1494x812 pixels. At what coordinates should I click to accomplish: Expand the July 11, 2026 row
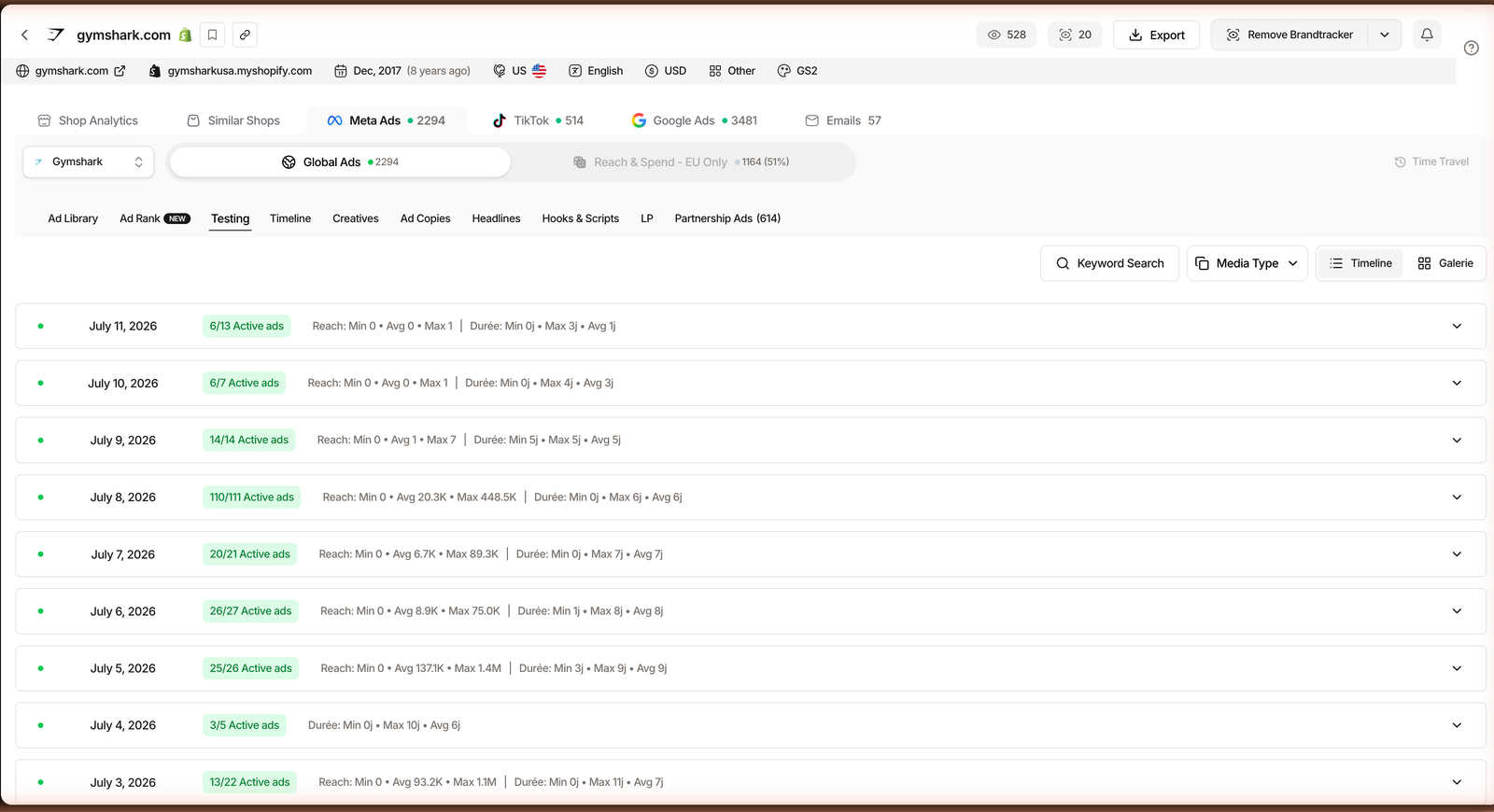(1457, 326)
